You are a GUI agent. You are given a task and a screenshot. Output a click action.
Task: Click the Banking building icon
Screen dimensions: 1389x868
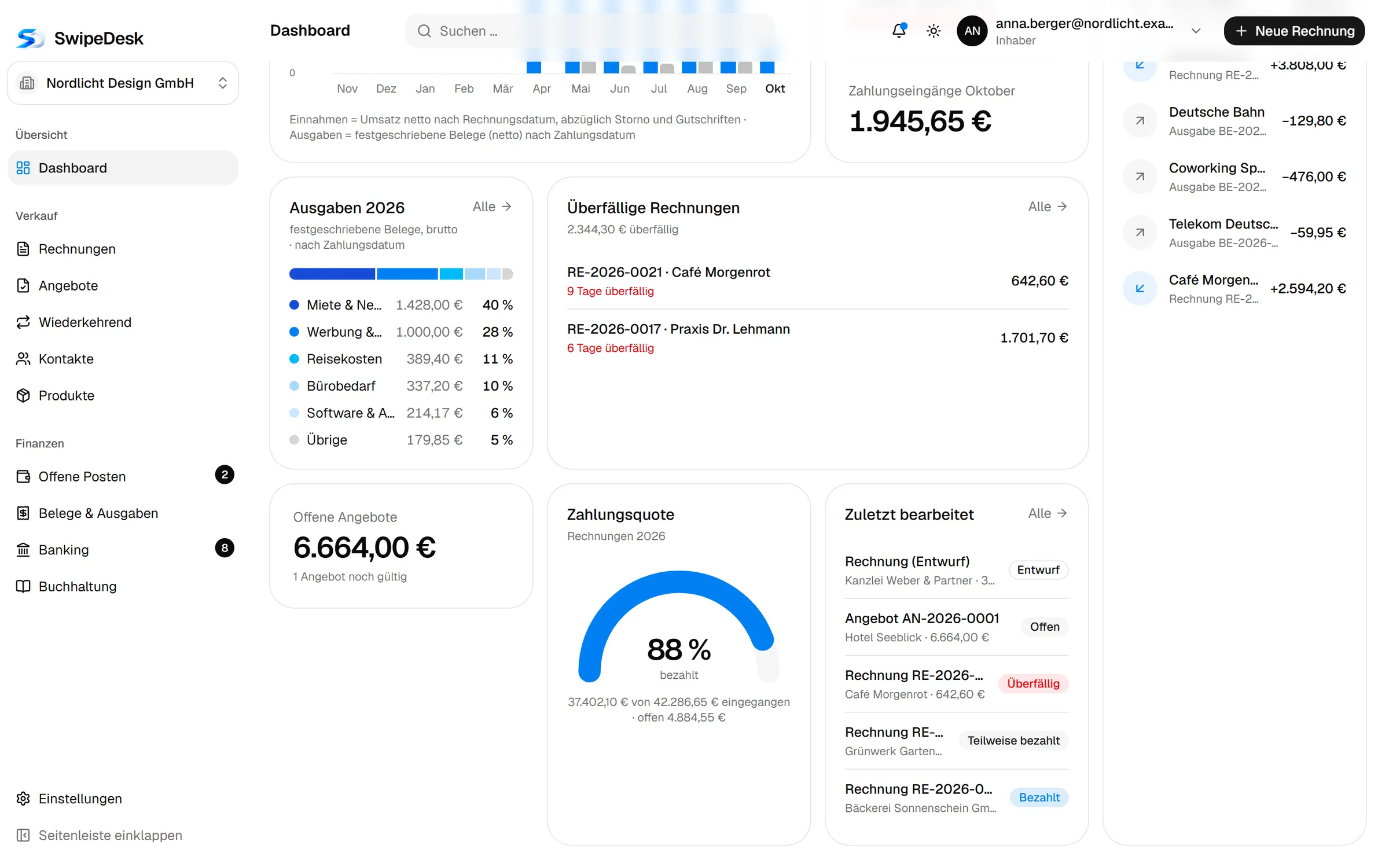[23, 550]
